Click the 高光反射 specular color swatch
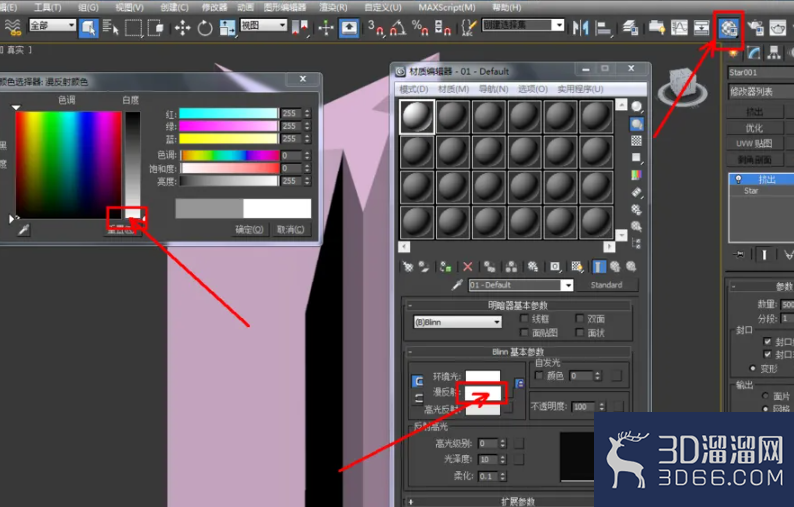Image resolution: width=794 pixels, height=507 pixels. (x=483, y=408)
